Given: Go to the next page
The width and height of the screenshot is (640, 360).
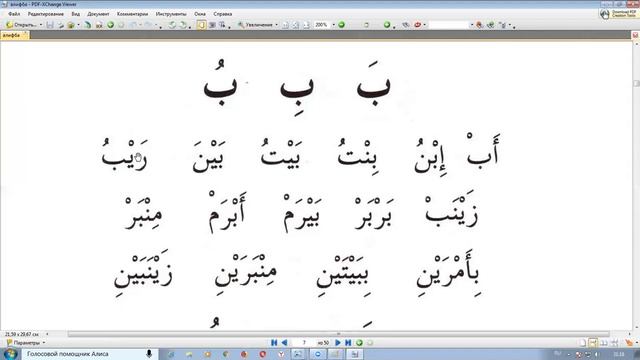Looking at the screenshot, I should pos(338,343).
